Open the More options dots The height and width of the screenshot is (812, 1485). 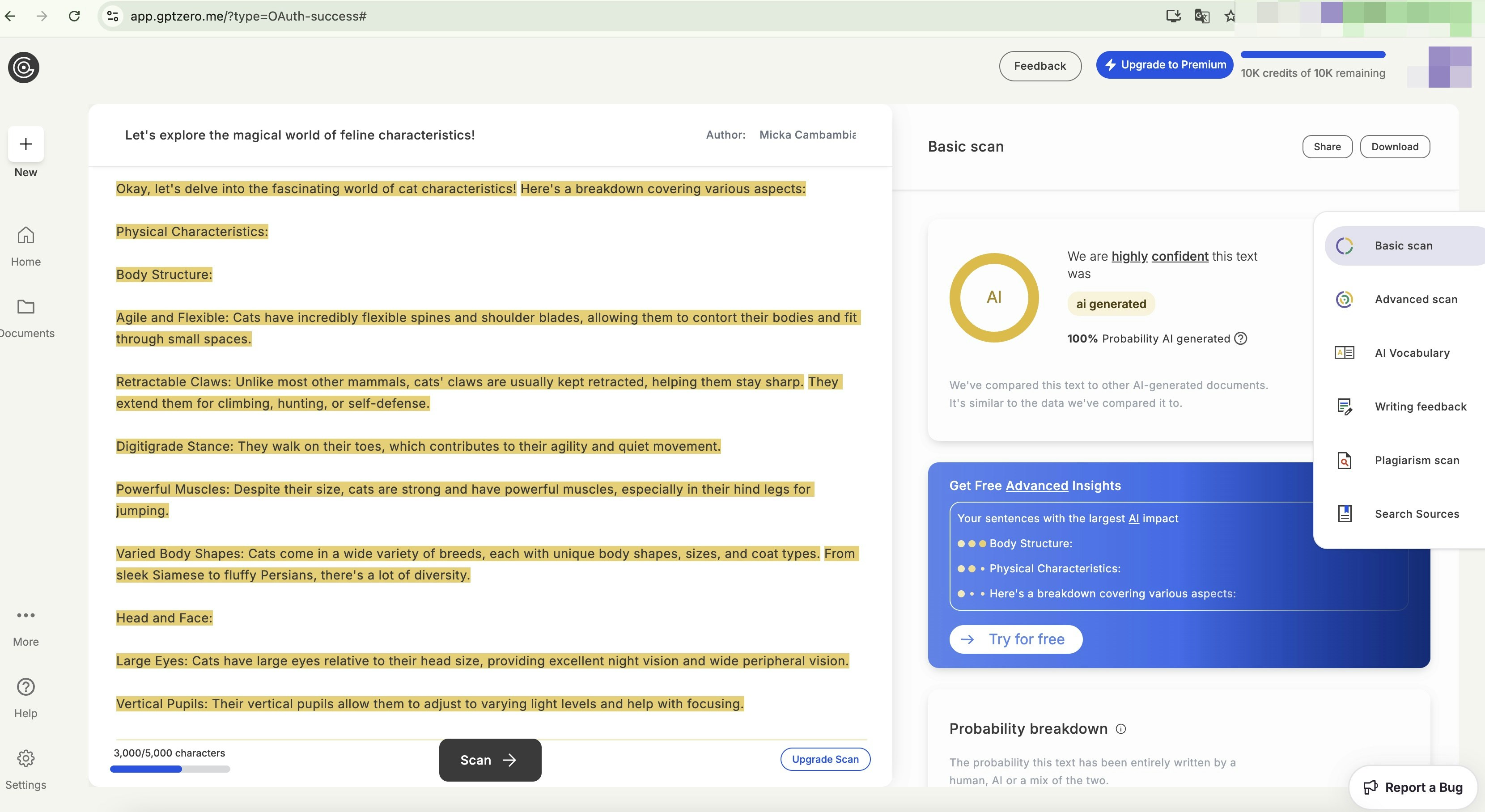point(26,615)
